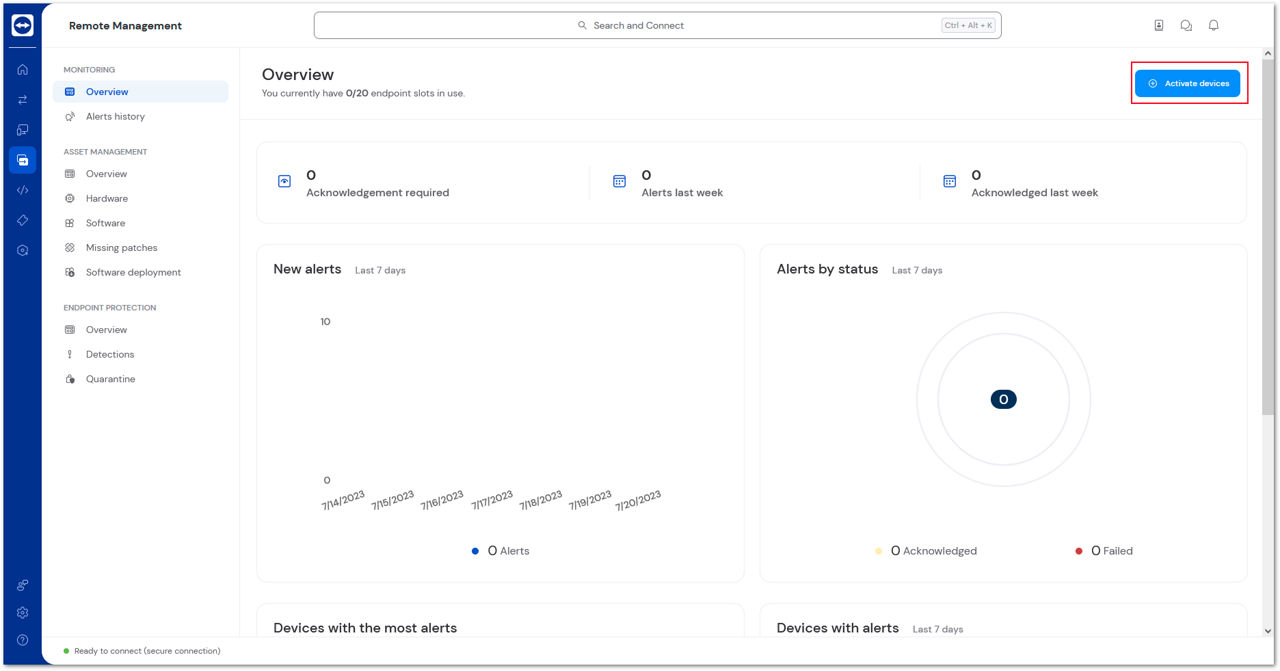Click the TeamViewer logo icon
This screenshot has height=671, width=1280.
(x=22, y=26)
